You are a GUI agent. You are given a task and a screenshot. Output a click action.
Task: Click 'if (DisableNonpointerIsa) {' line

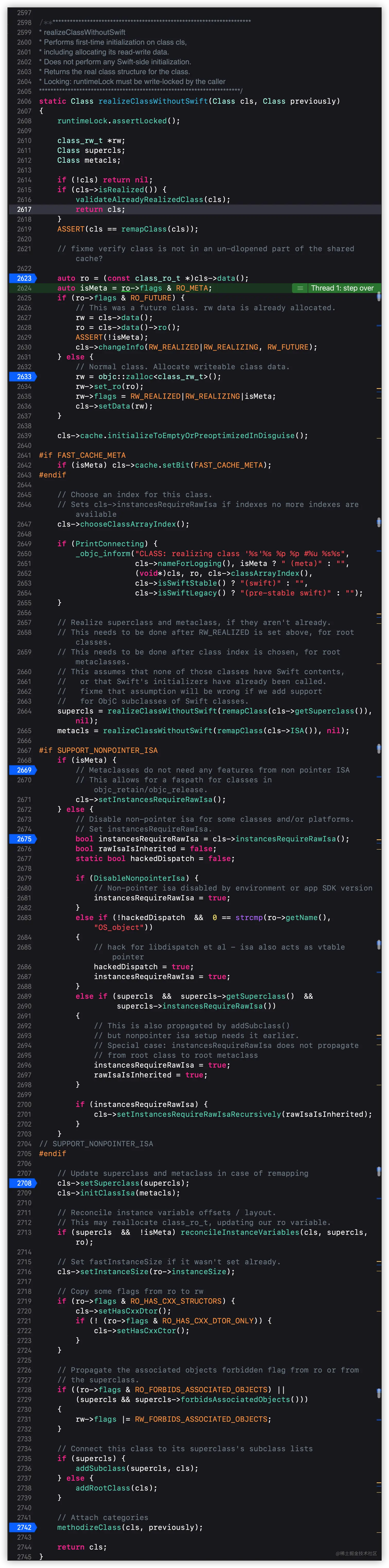[x=137, y=878]
